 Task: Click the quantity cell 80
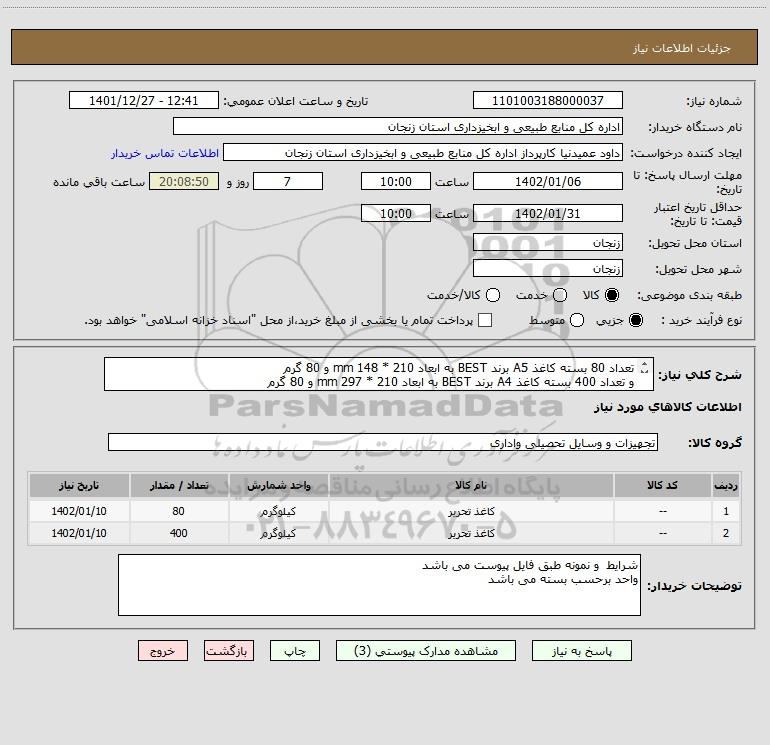178,511
